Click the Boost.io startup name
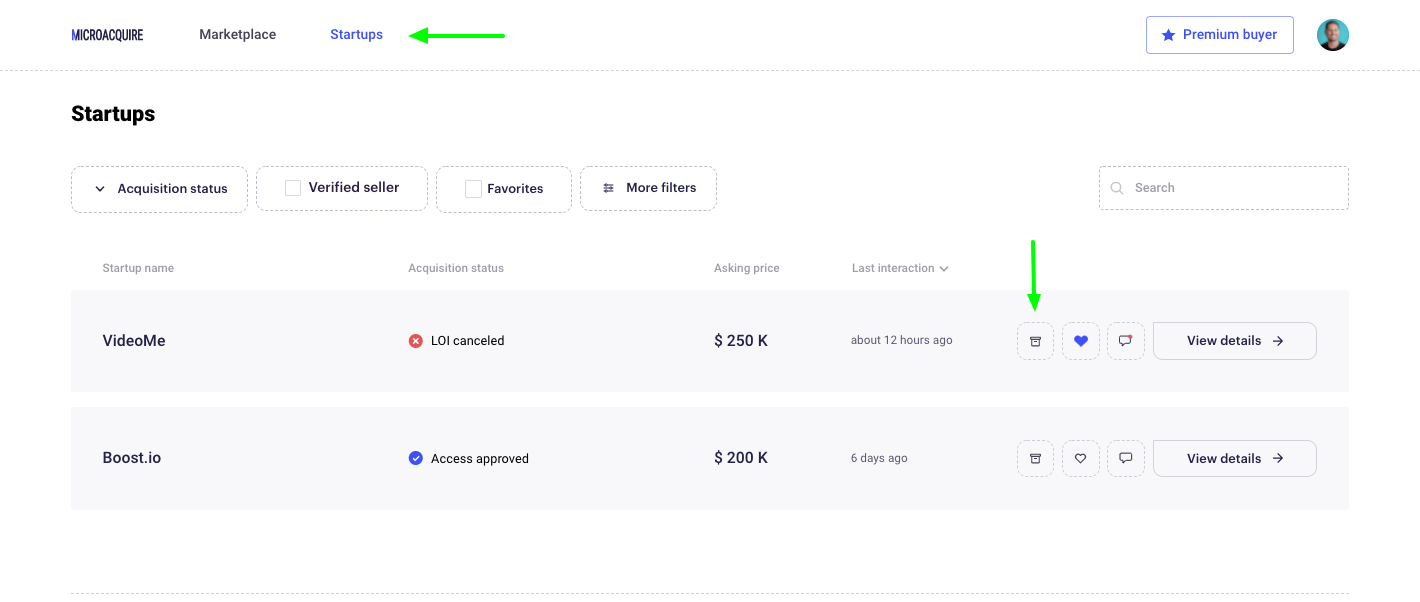1420x602 pixels. pos(132,458)
